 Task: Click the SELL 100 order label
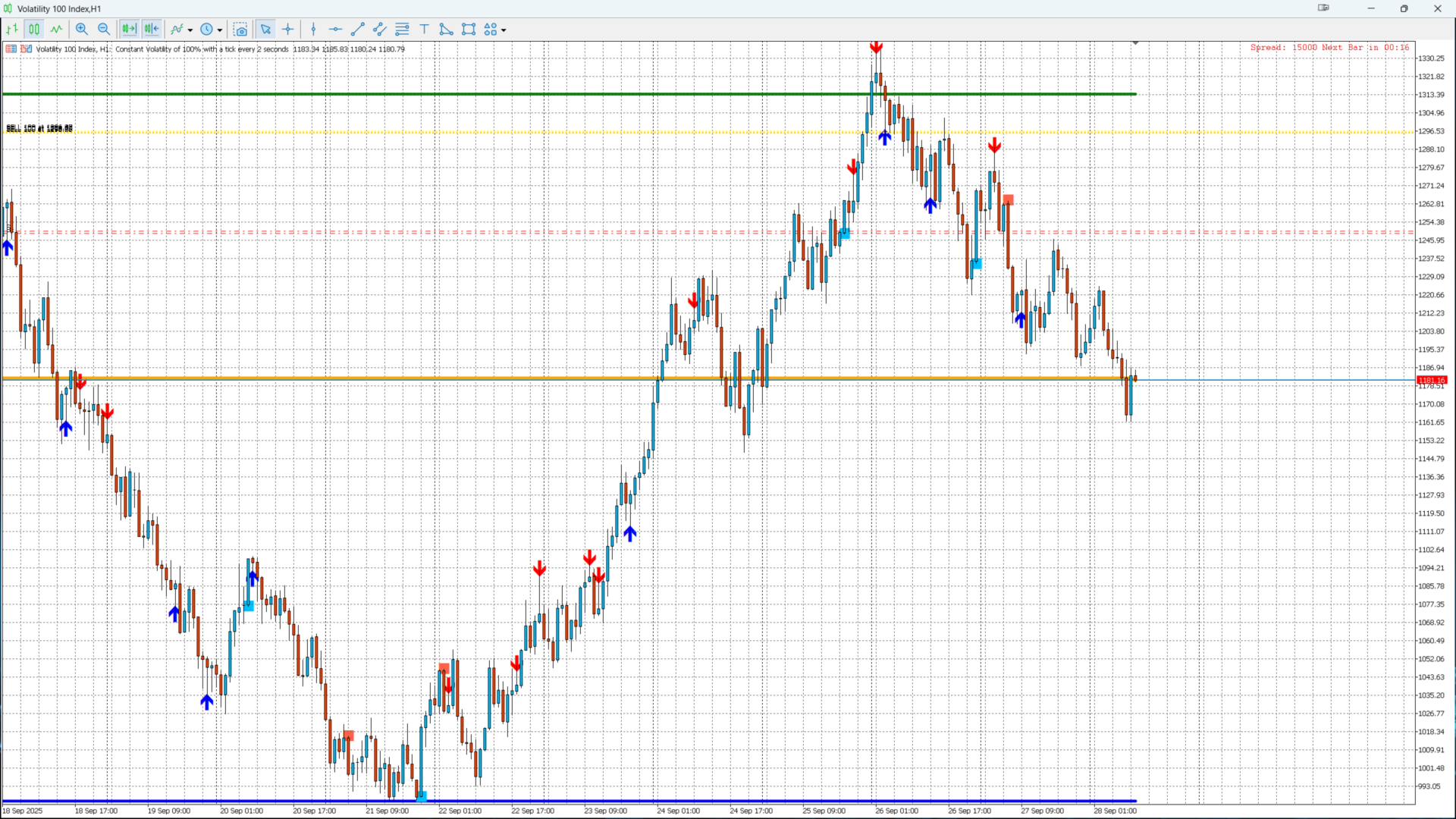click(39, 129)
